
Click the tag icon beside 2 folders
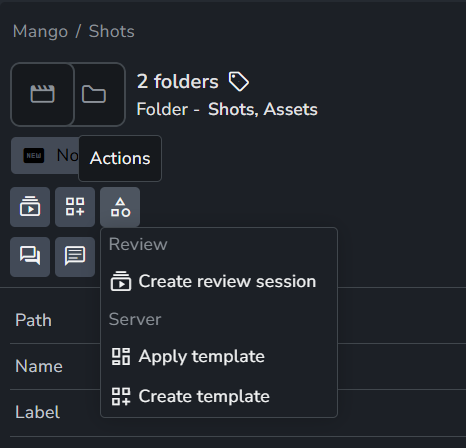[239, 81]
